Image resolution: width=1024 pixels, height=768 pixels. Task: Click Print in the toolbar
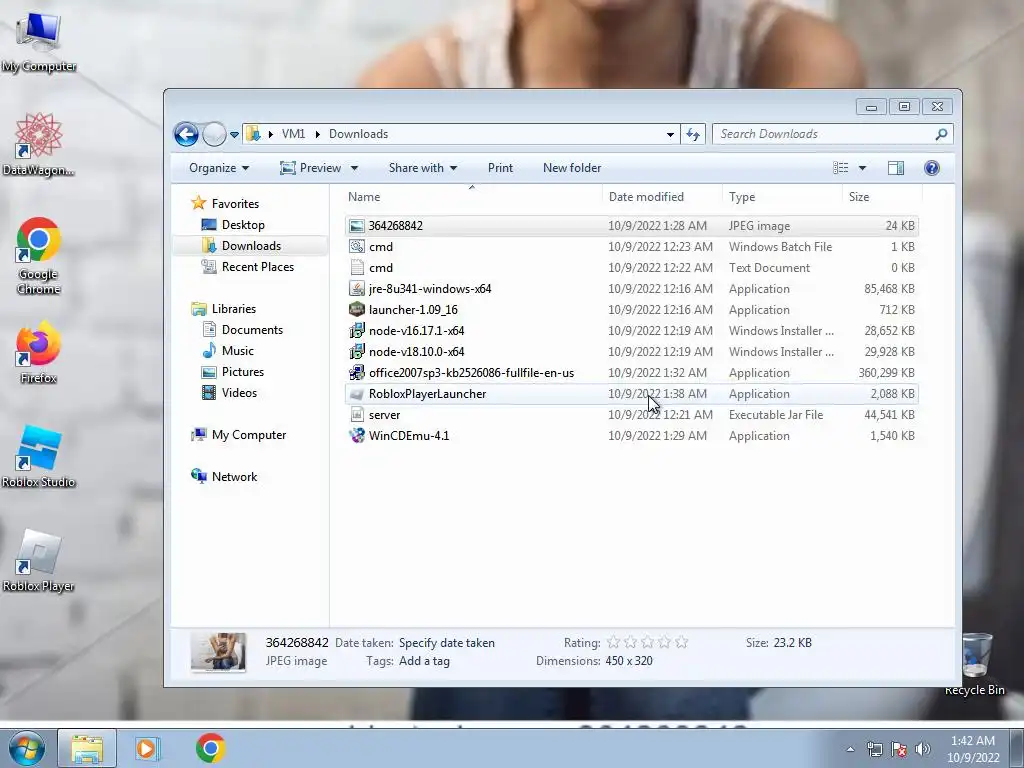pos(500,168)
